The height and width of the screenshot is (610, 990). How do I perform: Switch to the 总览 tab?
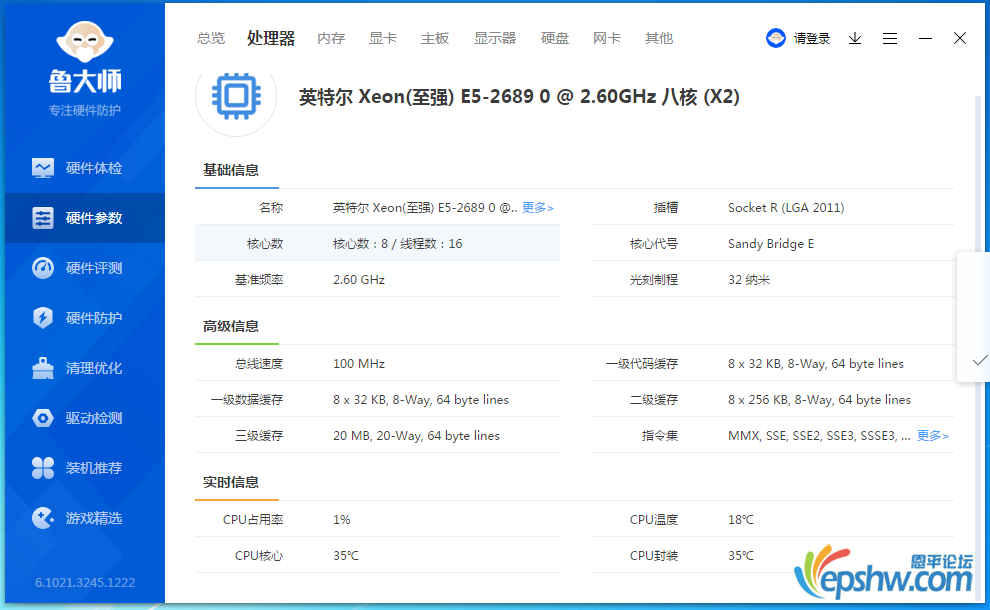[210, 39]
